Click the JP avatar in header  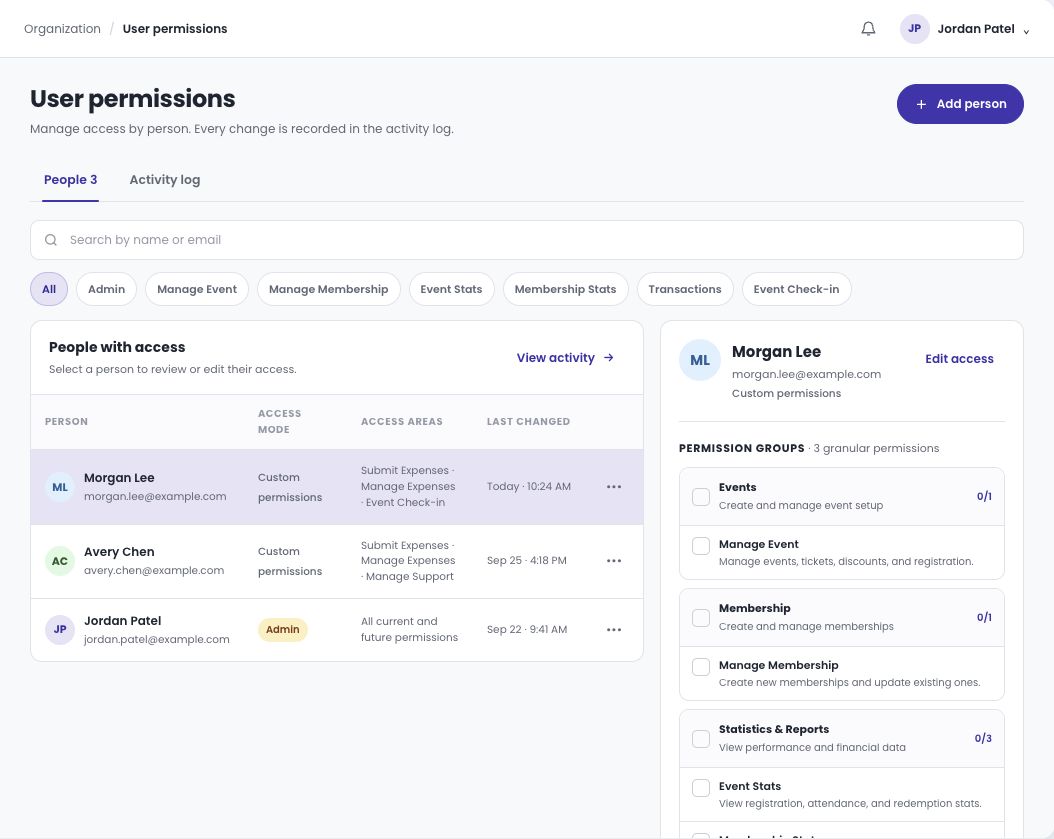tap(914, 29)
